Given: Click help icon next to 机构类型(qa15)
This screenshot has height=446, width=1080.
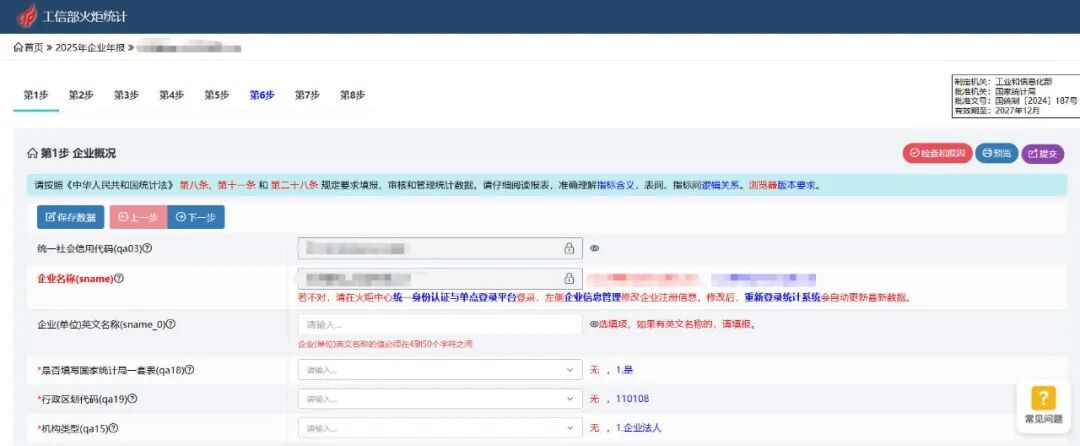Looking at the screenshot, I should (x=114, y=428).
